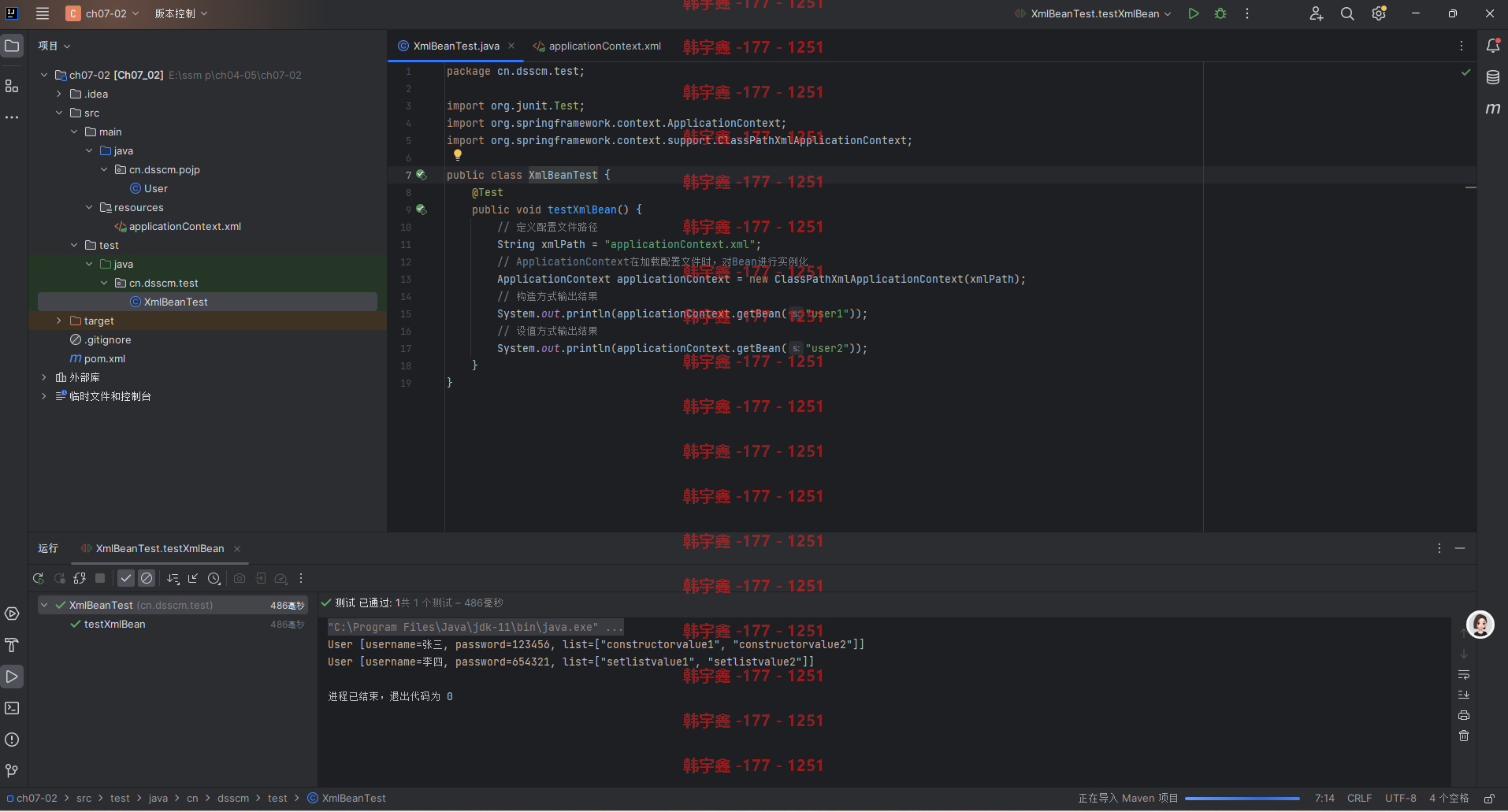Viewport: 1508px width, 812px height.
Task: Open run configuration XmlBeanTest.testXmlBean dropdown
Action: pos(1094,13)
